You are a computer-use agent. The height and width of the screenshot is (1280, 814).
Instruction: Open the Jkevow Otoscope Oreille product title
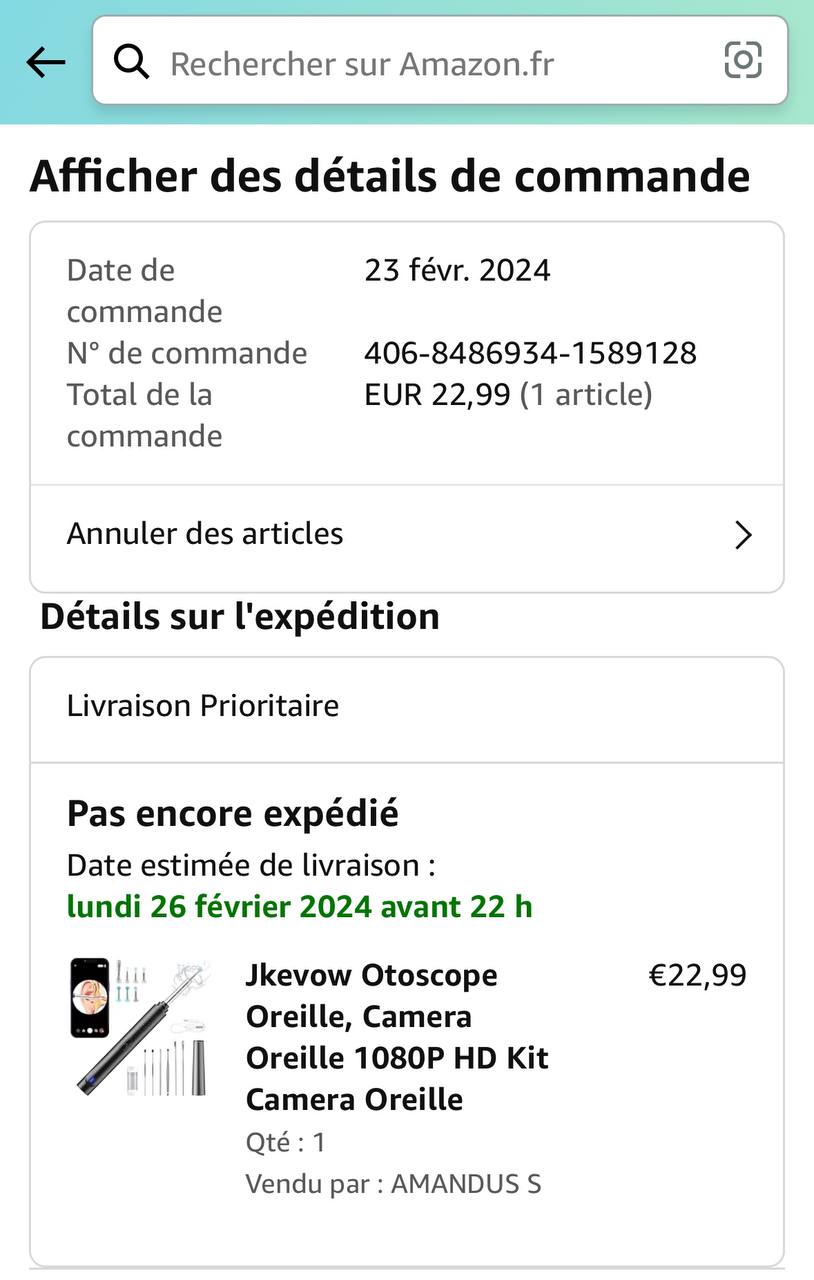click(x=397, y=1037)
